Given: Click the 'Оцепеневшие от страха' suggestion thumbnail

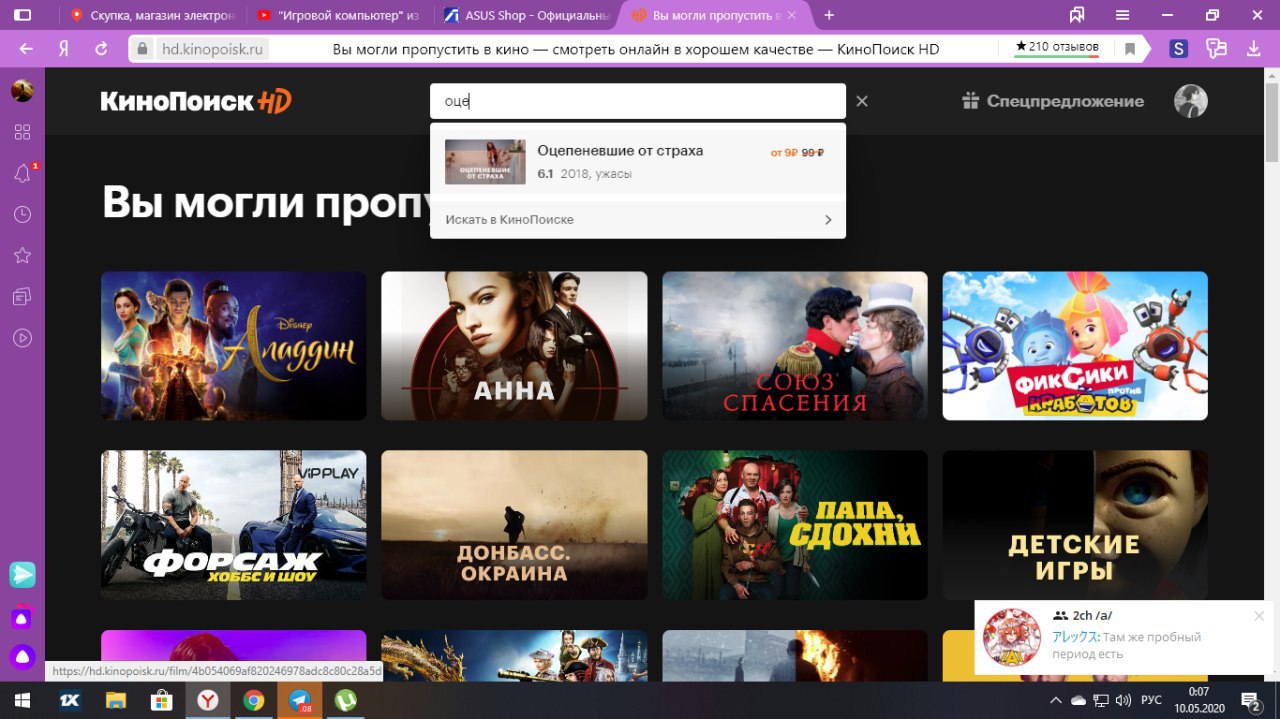Looking at the screenshot, I should pos(485,162).
